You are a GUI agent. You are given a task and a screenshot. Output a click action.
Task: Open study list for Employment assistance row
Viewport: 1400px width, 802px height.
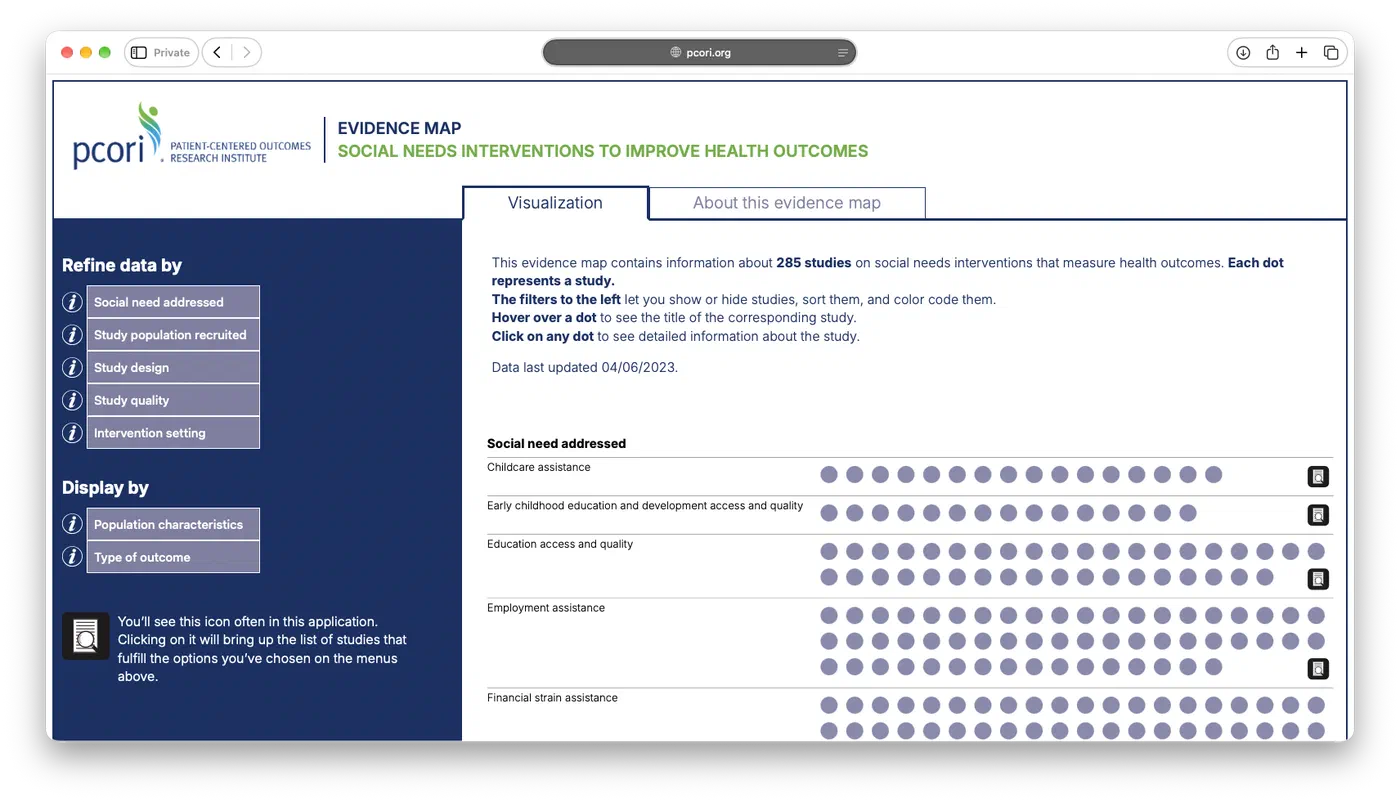click(1318, 669)
